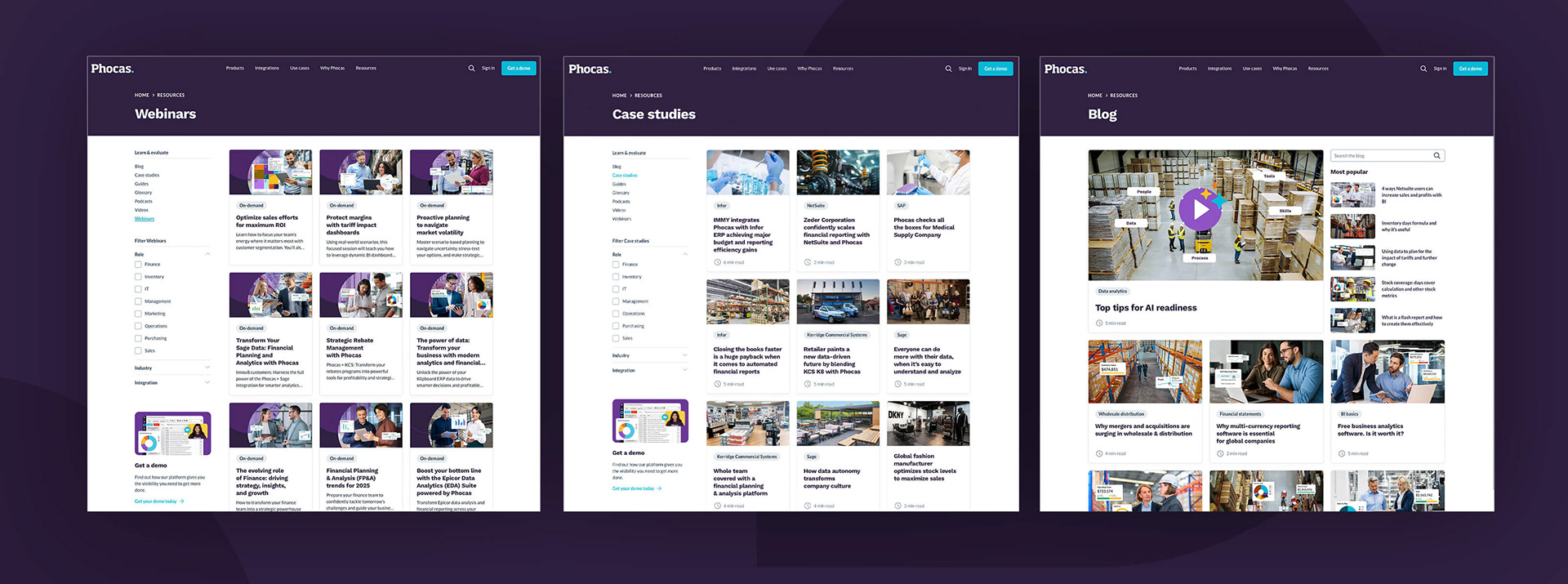
Task: Click HOME breadcrumb on the Webinars page
Action: tap(142, 95)
